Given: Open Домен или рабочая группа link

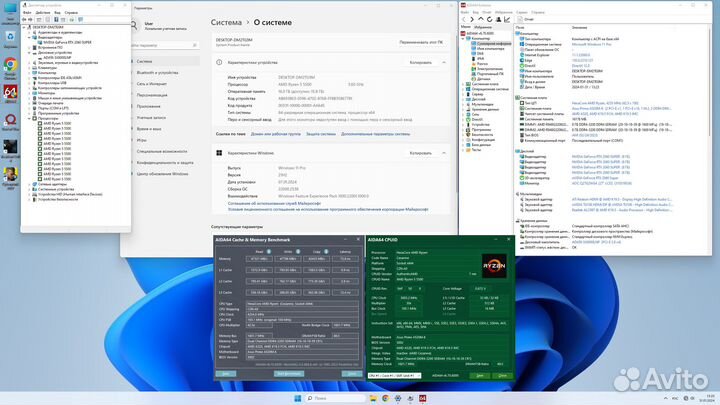Looking at the screenshot, I should coord(276,134).
